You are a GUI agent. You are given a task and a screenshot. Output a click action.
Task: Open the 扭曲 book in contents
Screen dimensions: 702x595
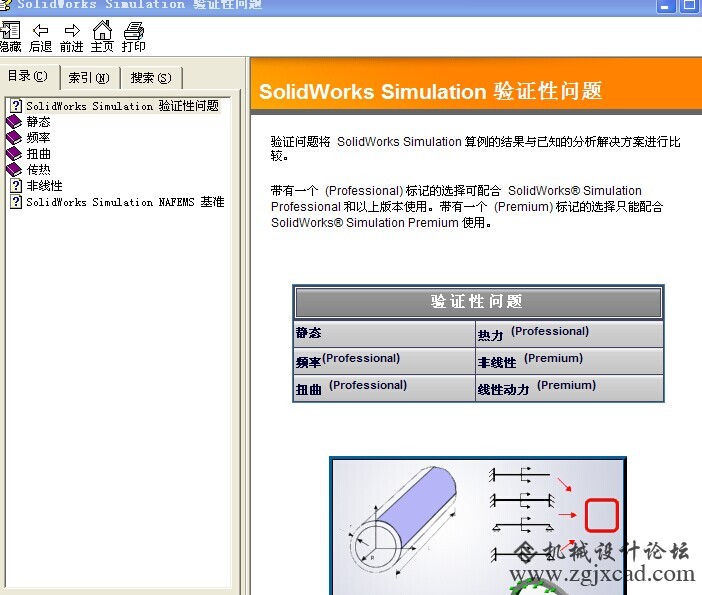point(39,154)
